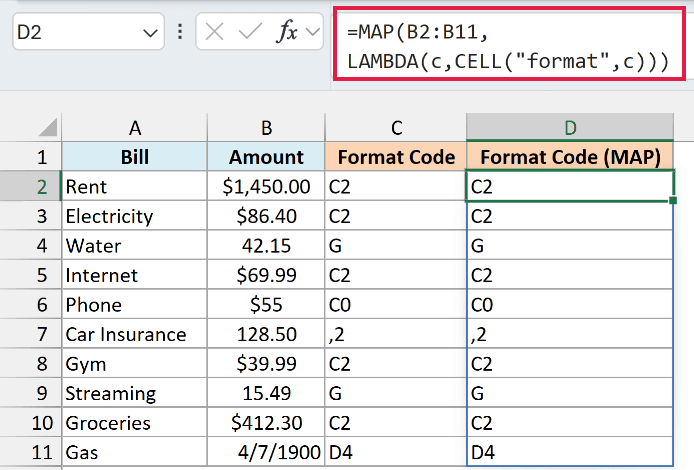Click the $412.30 amount cell
Viewport: 694px width, 470px height.
pos(266,423)
